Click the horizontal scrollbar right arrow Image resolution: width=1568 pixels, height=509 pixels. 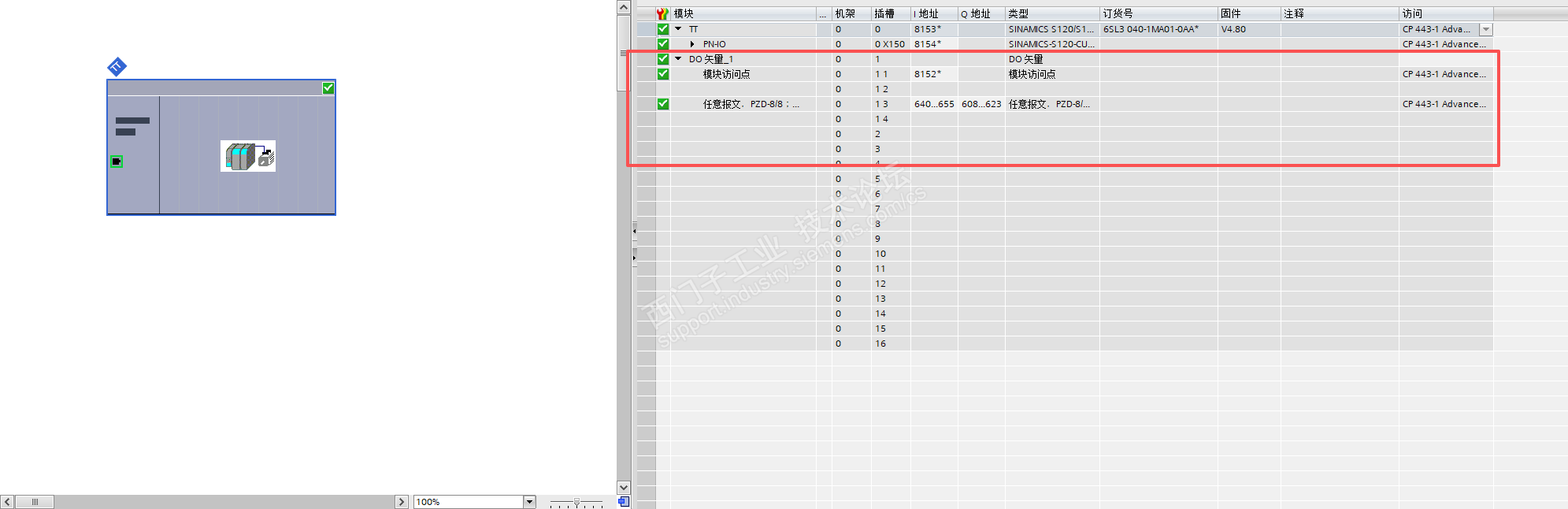402,502
